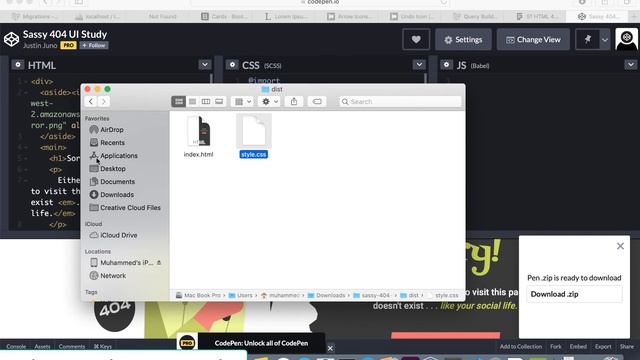Image resolution: width=640 pixels, height=360 pixels.
Task: Open the Comments tab
Action: point(72,347)
